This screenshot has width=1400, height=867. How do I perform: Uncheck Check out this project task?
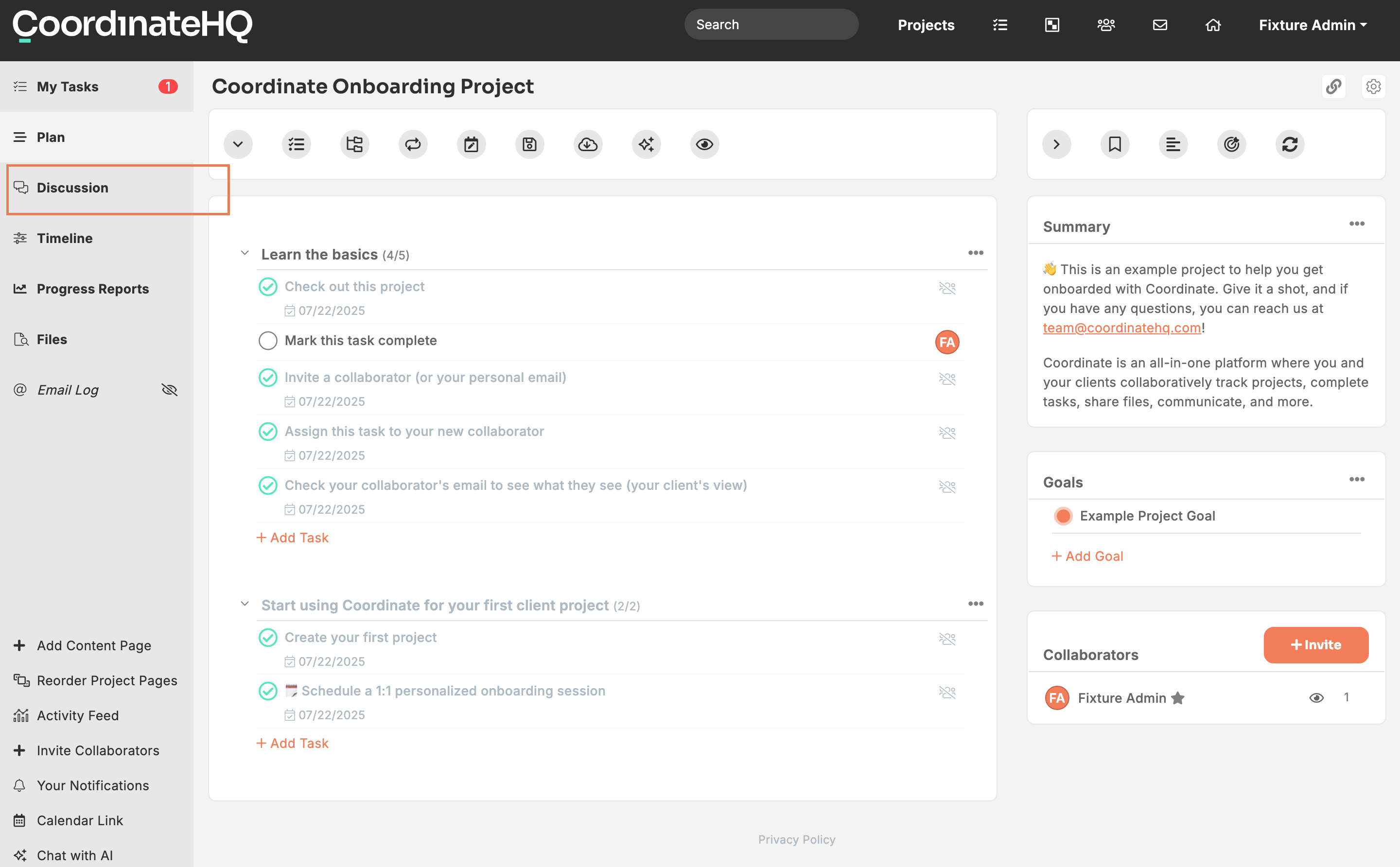tap(268, 287)
